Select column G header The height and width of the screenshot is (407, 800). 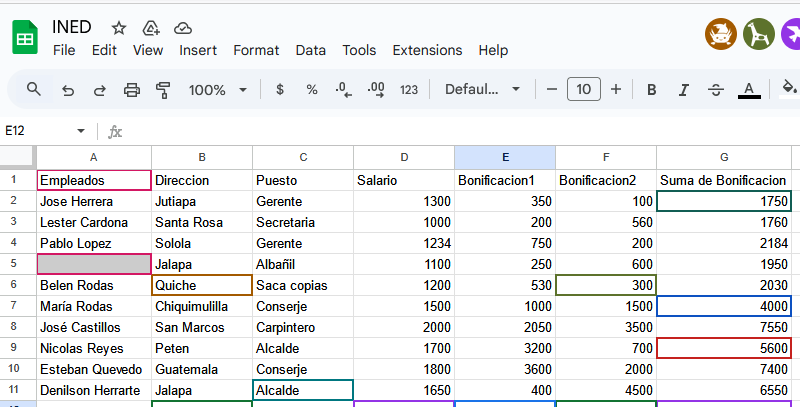pyautogui.click(x=724, y=158)
